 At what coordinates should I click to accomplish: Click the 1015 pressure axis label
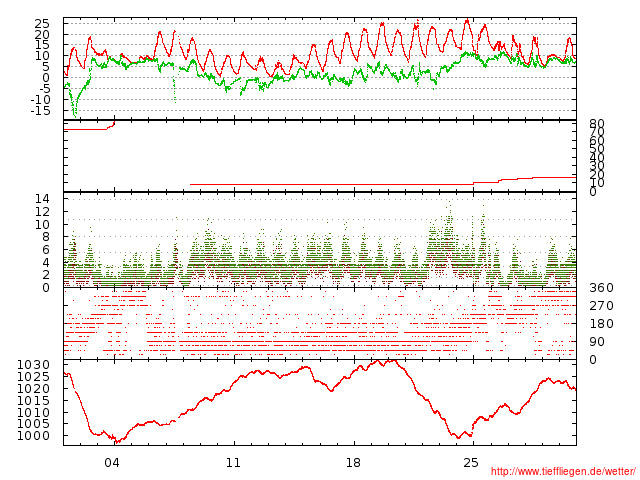[33, 400]
